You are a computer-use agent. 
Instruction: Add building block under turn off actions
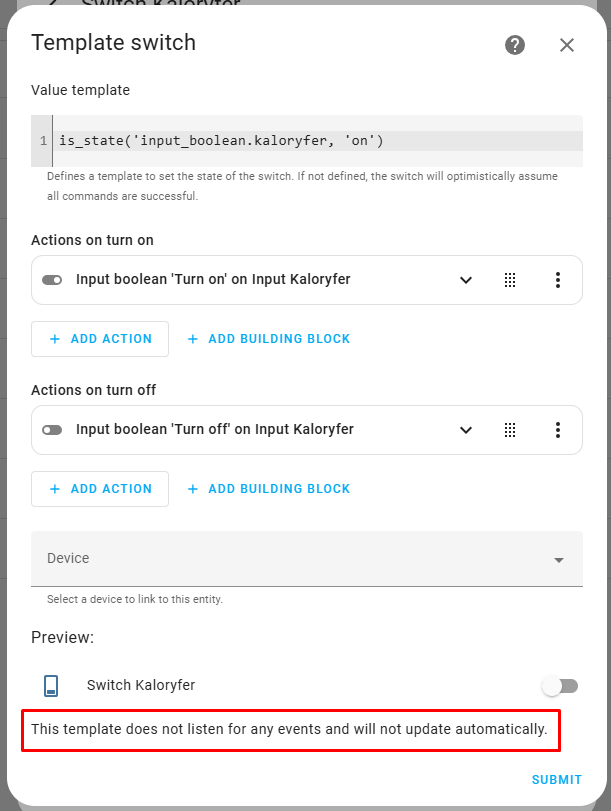(269, 489)
